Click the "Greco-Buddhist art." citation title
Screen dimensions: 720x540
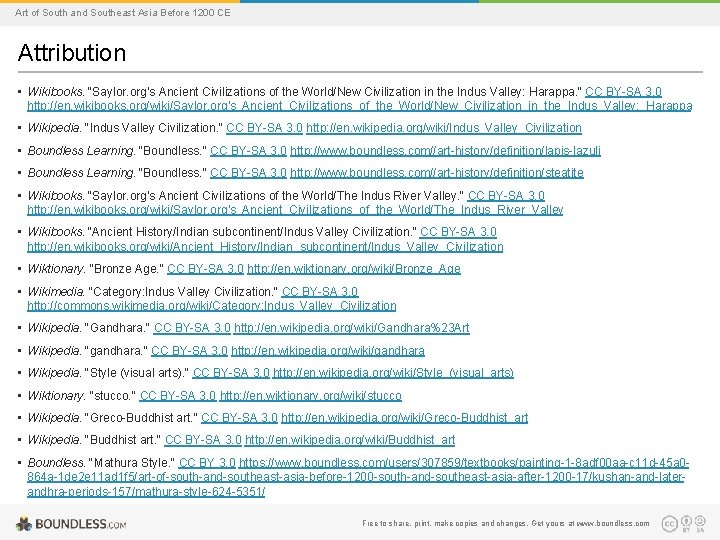[141, 417]
